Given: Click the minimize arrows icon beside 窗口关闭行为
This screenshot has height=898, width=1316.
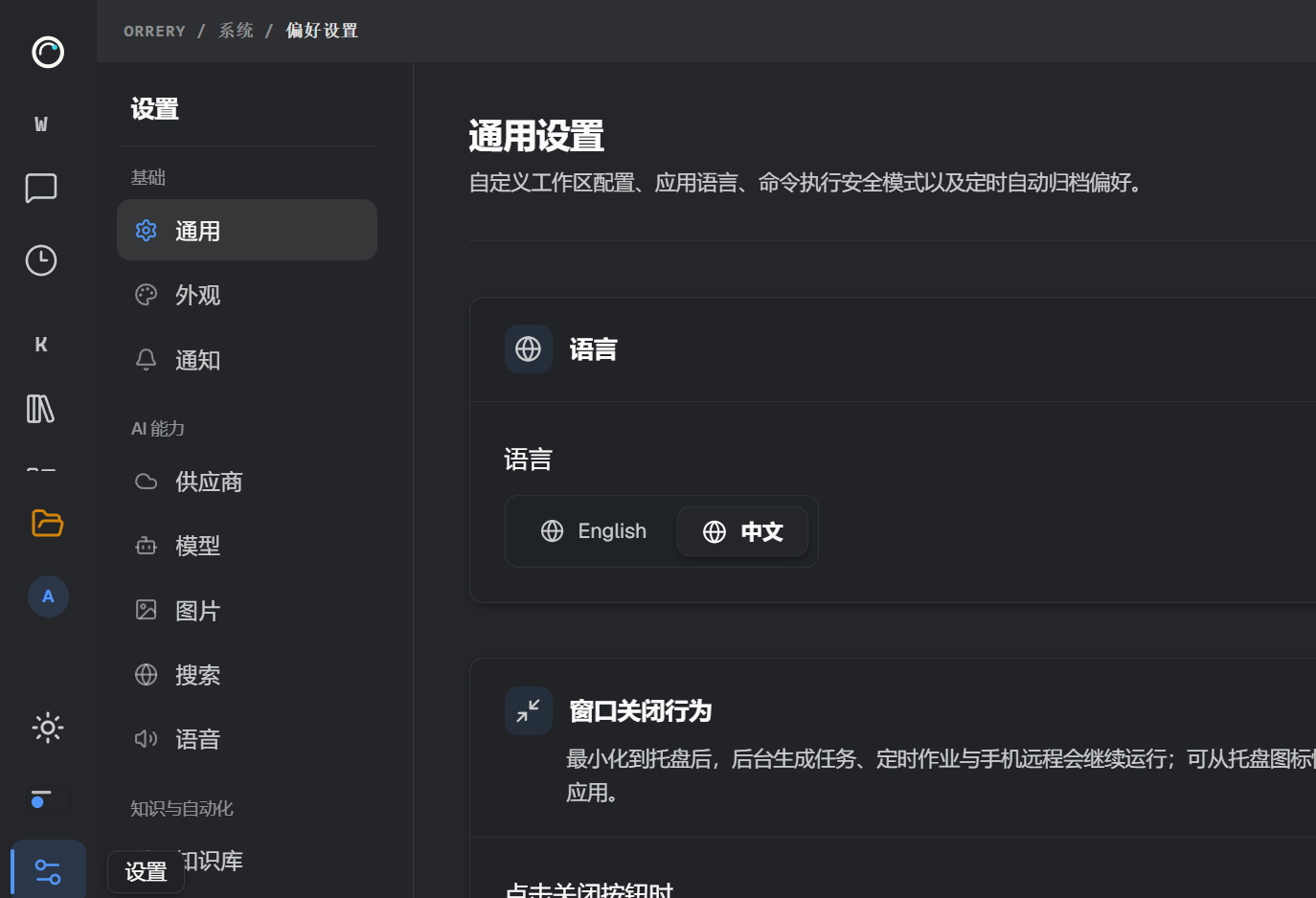Looking at the screenshot, I should pyautogui.click(x=529, y=710).
